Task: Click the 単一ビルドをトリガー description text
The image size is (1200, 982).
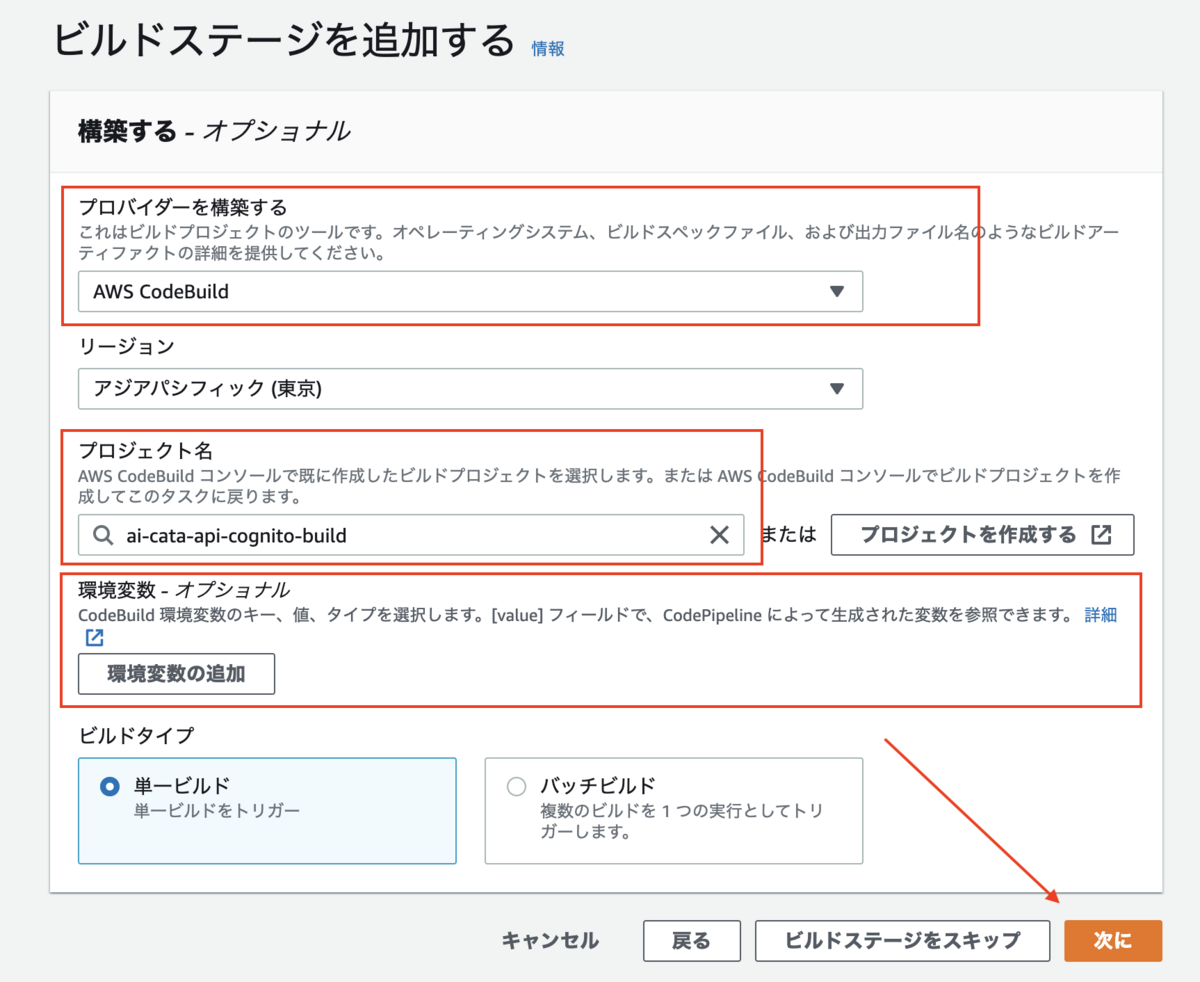Action: (217, 811)
